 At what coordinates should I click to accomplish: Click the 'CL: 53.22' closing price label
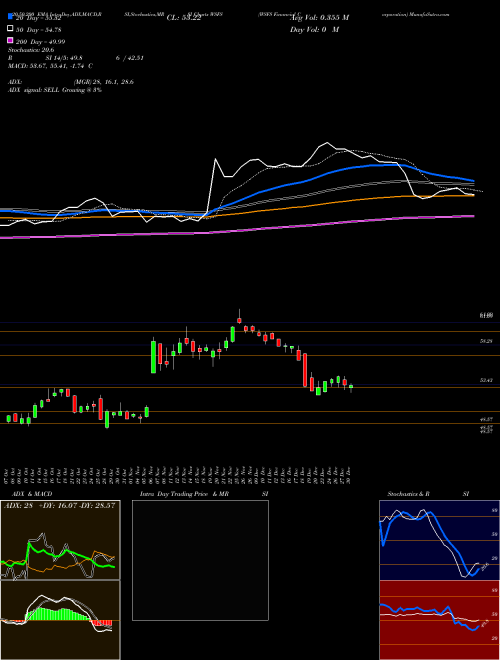click(184, 18)
